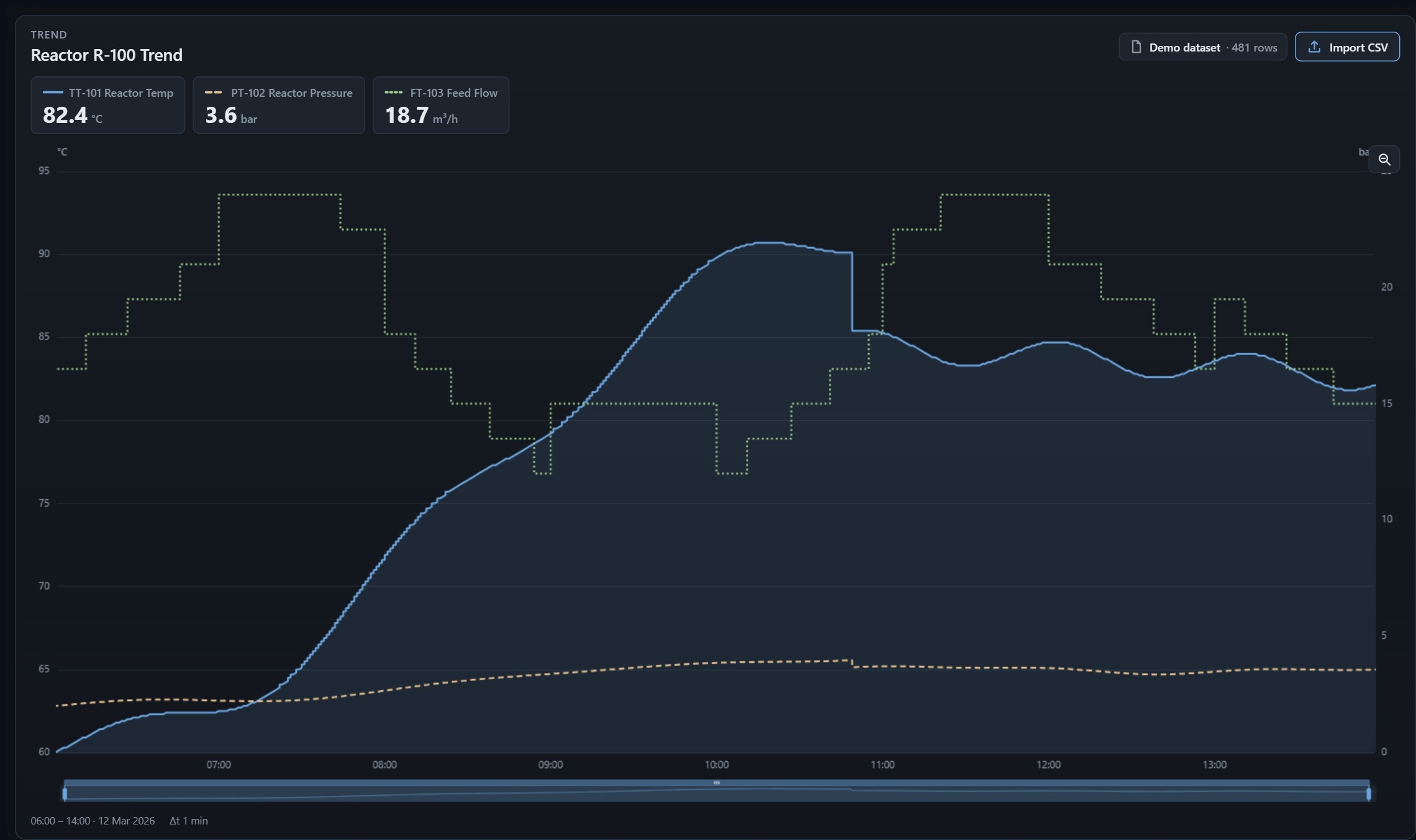Click the 12:00 time axis label
The image size is (1416, 840).
pos(1048,765)
